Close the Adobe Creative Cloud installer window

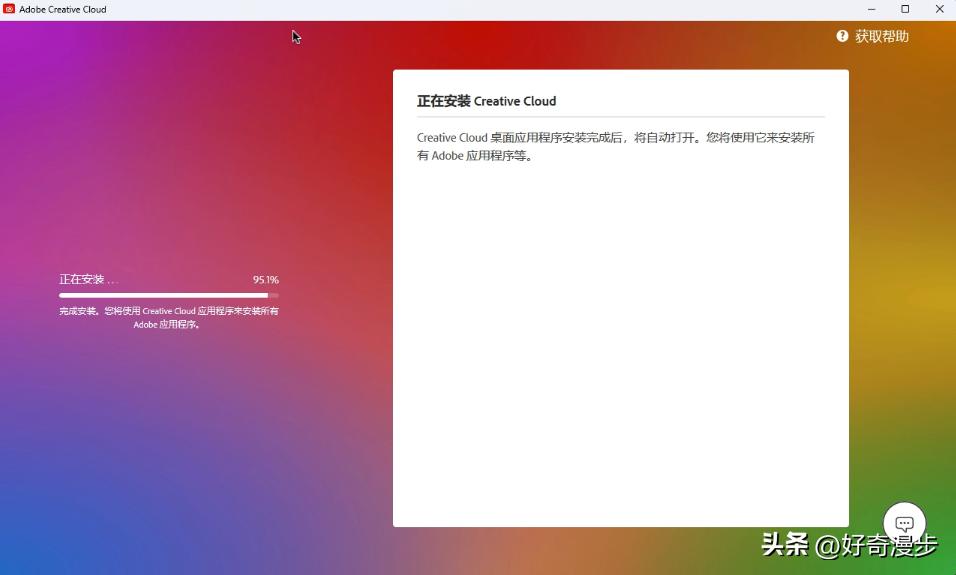(x=940, y=9)
